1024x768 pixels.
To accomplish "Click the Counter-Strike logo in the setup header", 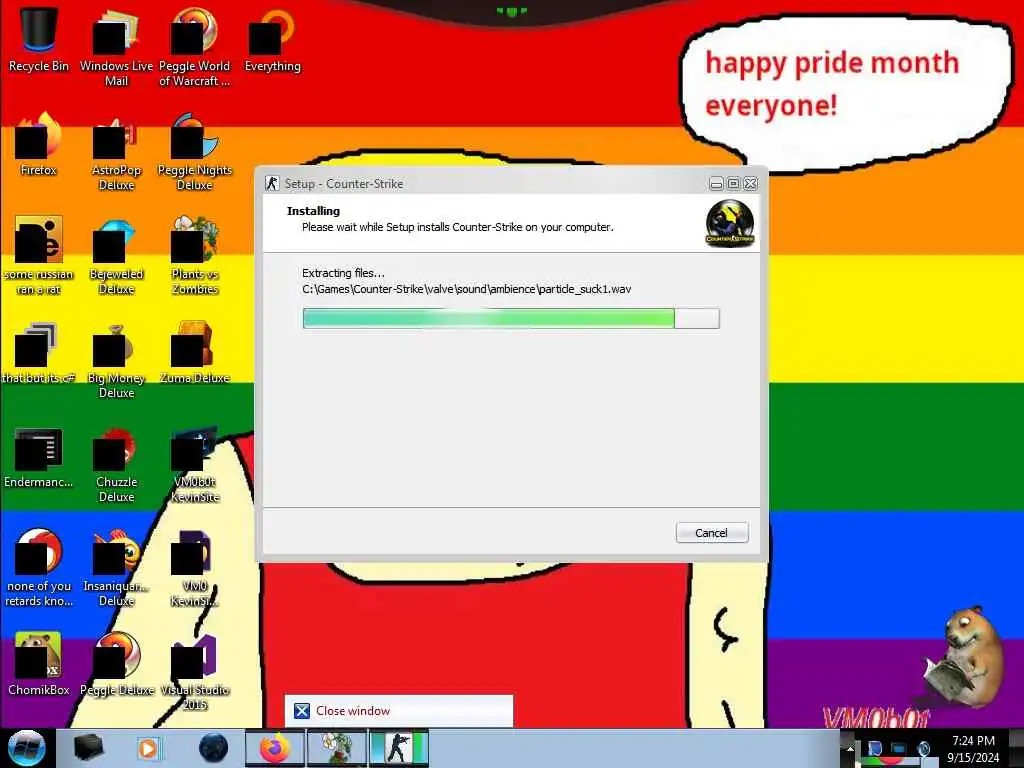I will click(729, 223).
